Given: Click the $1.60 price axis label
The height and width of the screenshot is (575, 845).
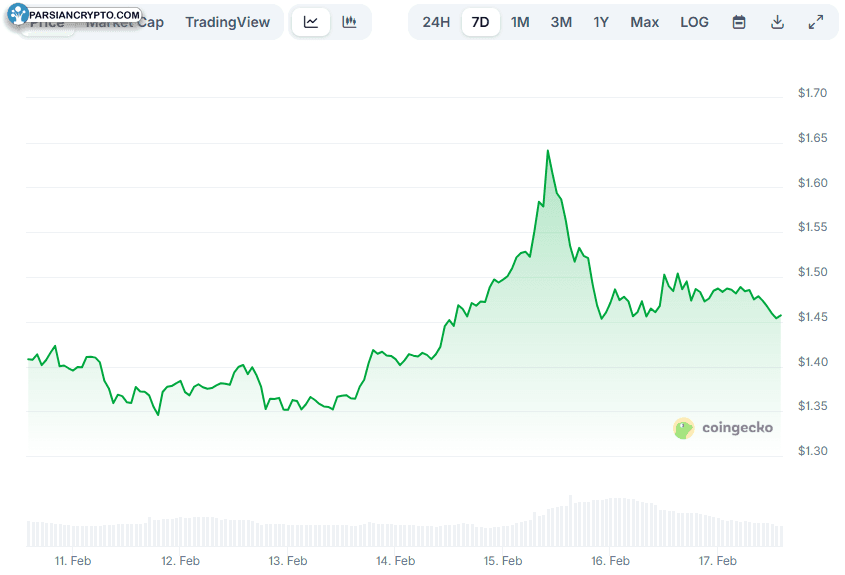Looking at the screenshot, I should [x=812, y=183].
